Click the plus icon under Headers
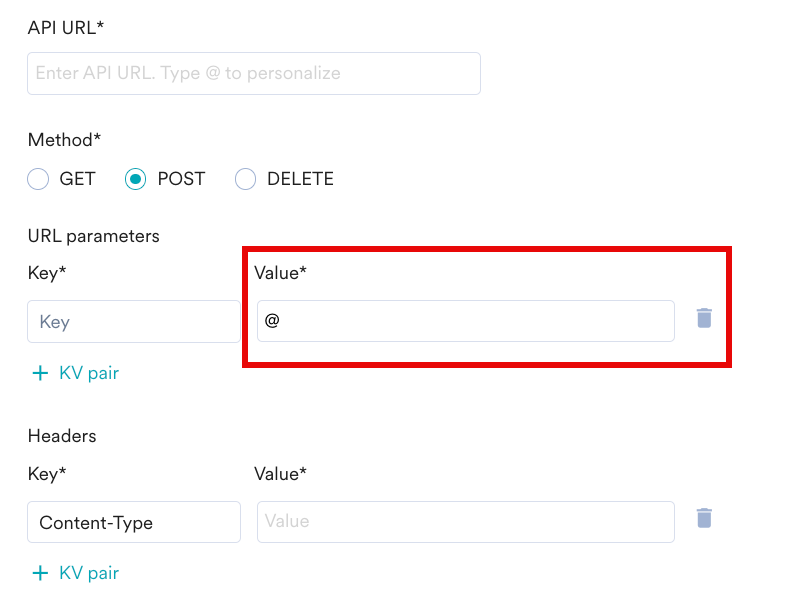The width and height of the screenshot is (800, 592). (40, 573)
